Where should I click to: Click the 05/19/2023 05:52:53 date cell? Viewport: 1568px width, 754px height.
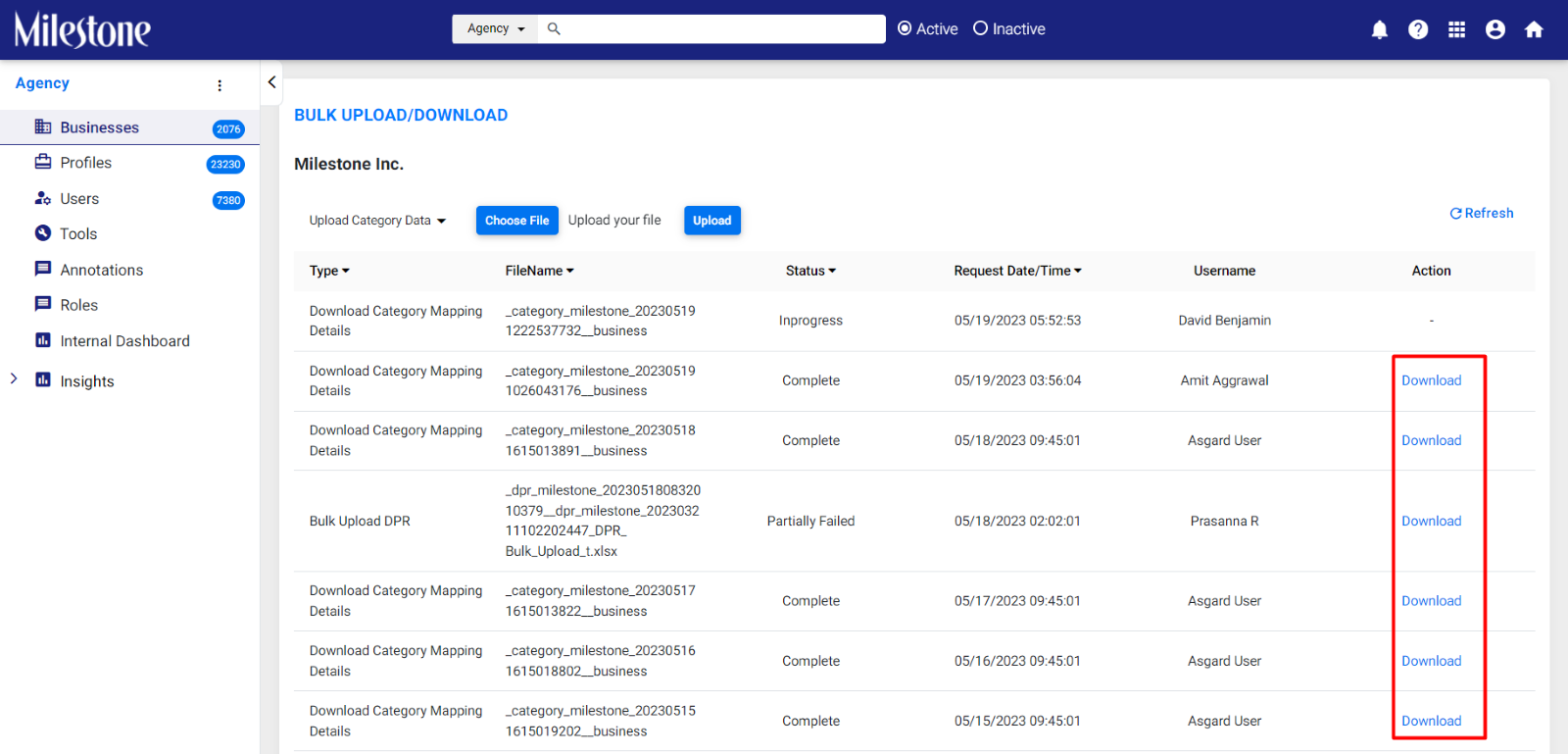[x=1017, y=321]
